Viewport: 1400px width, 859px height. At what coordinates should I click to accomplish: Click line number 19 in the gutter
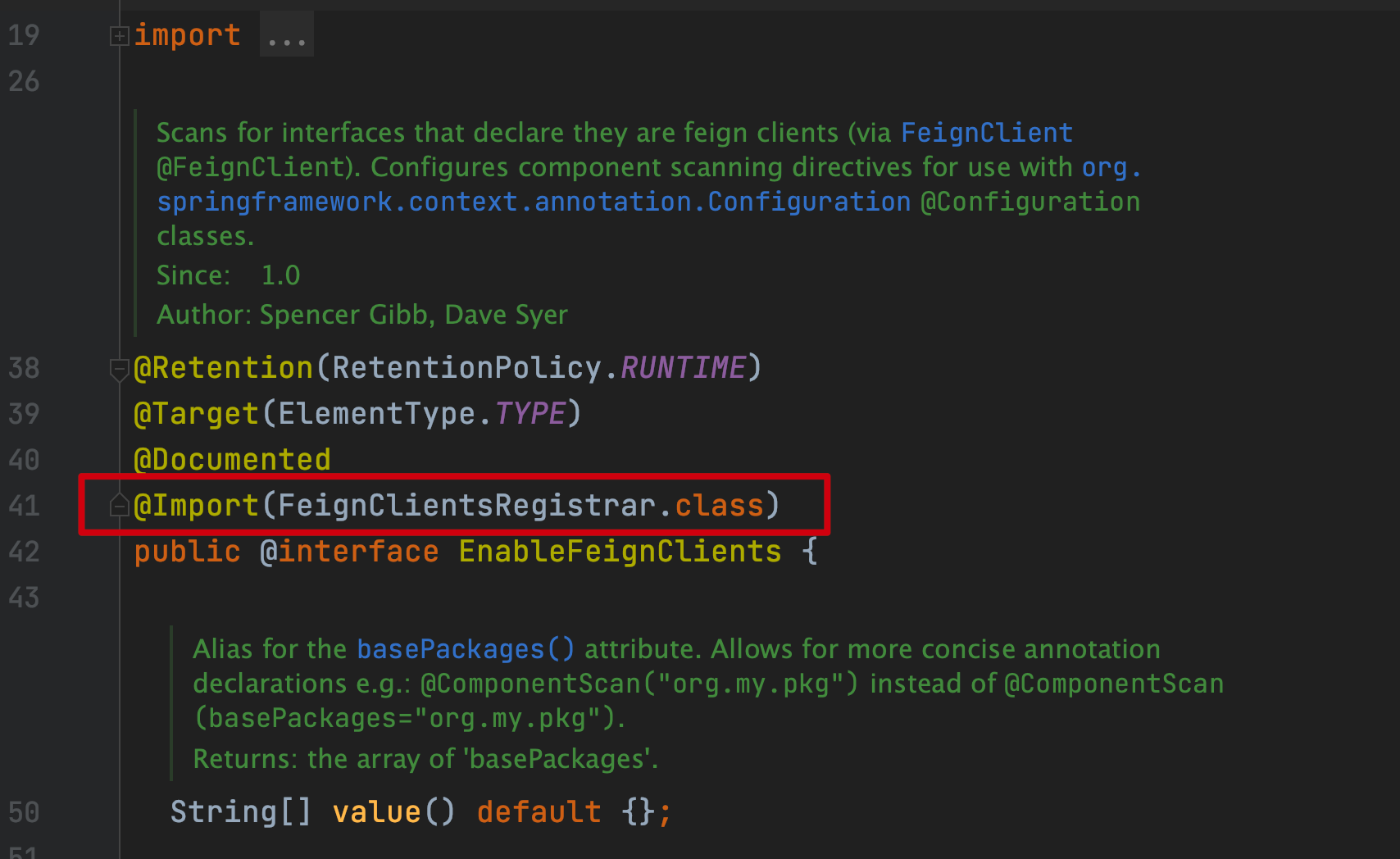(x=24, y=35)
